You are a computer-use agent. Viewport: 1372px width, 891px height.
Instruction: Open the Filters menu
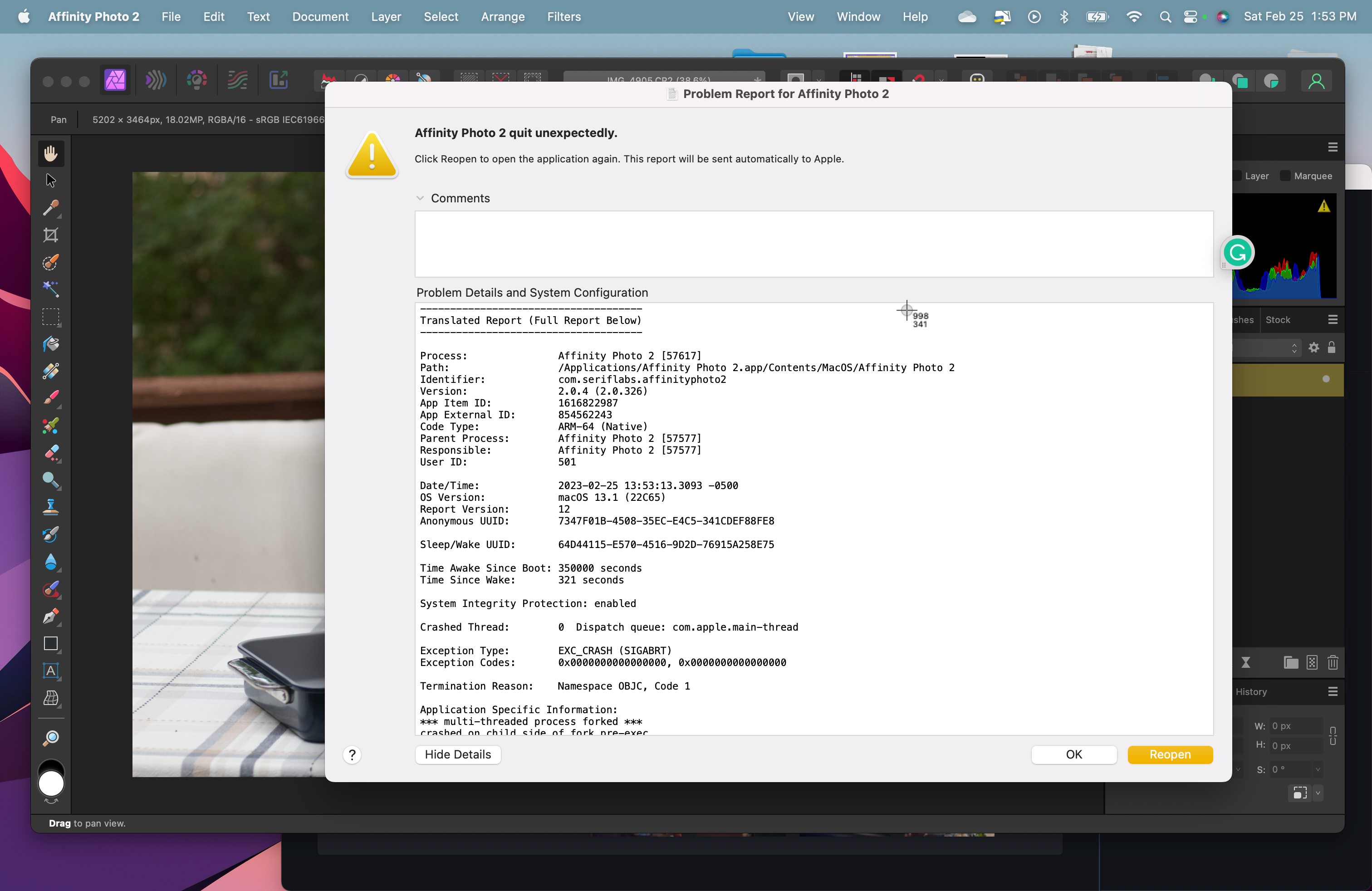tap(564, 17)
